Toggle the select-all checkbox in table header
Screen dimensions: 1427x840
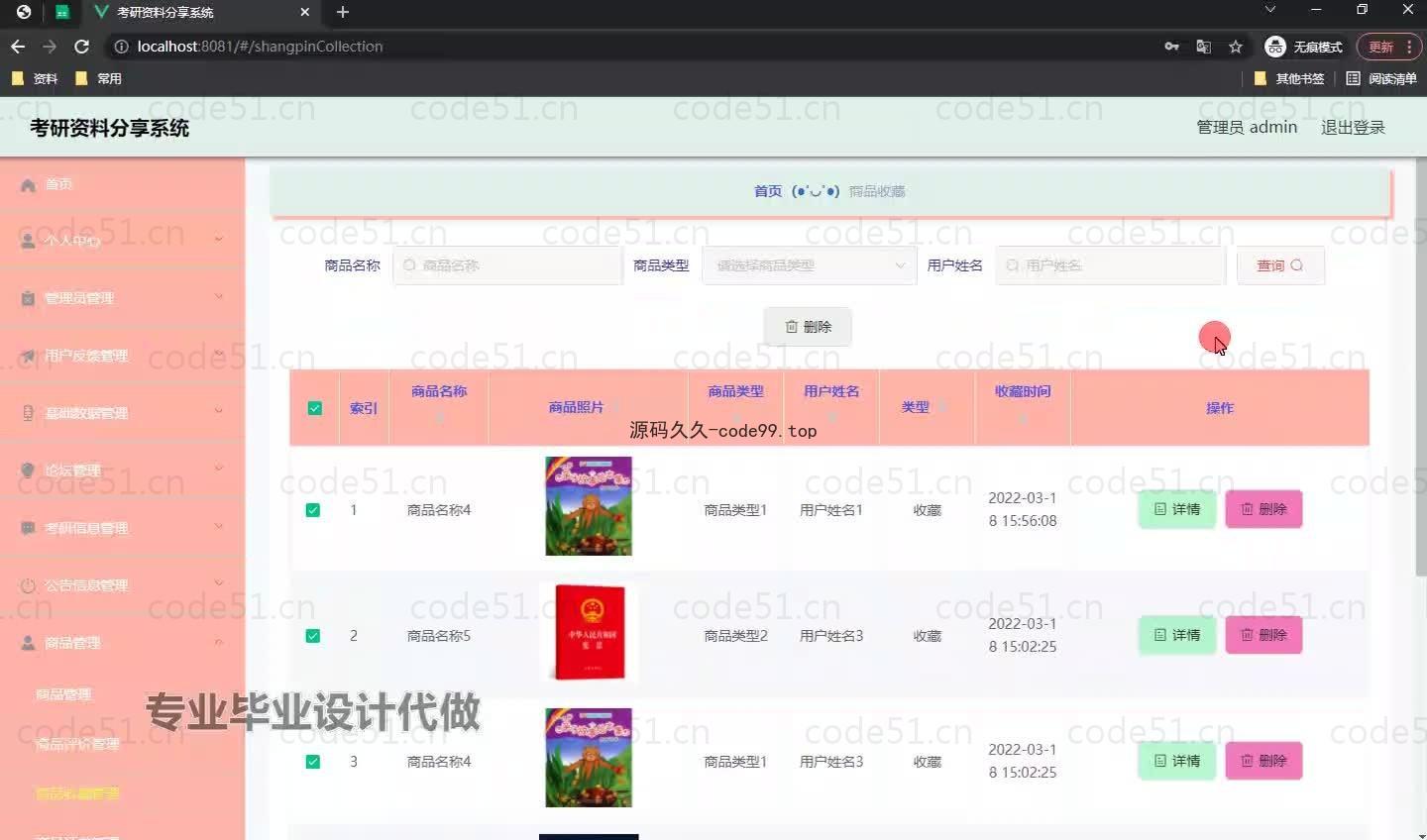click(x=314, y=408)
